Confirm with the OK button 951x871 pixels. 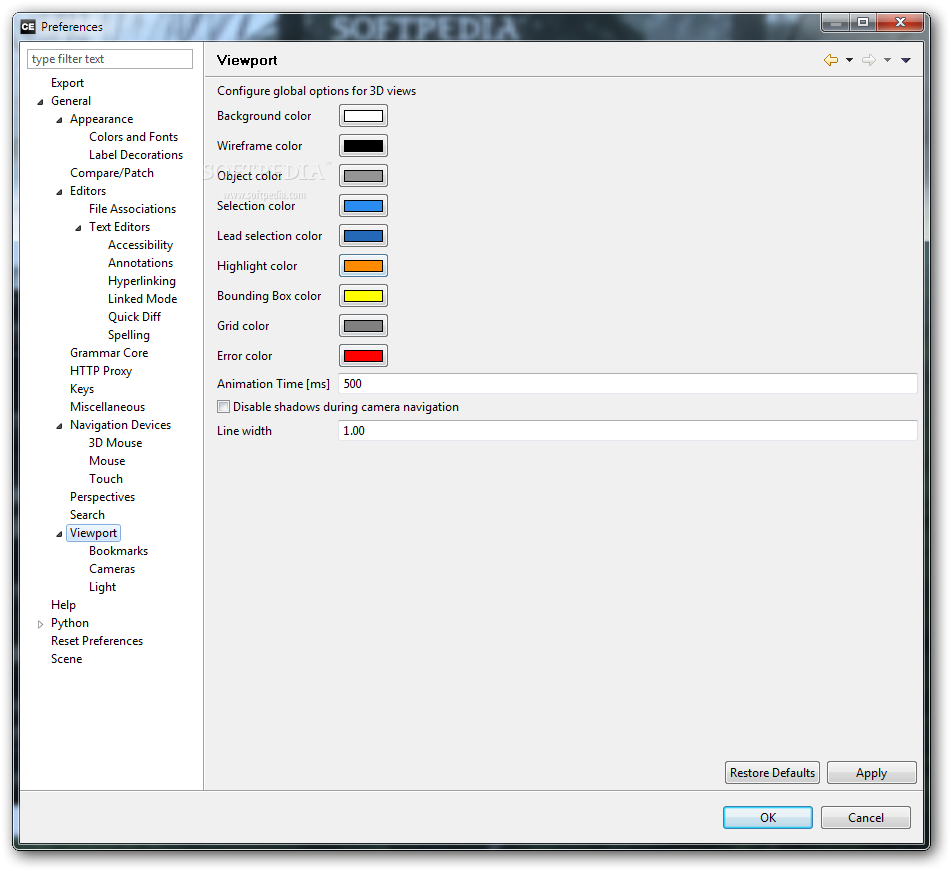click(768, 818)
